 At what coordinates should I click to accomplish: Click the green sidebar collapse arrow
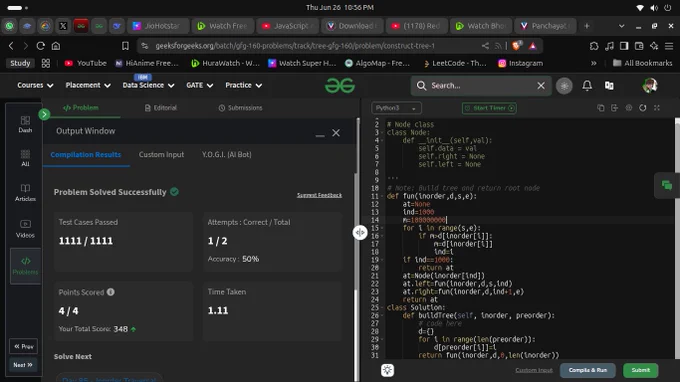tap(44, 114)
